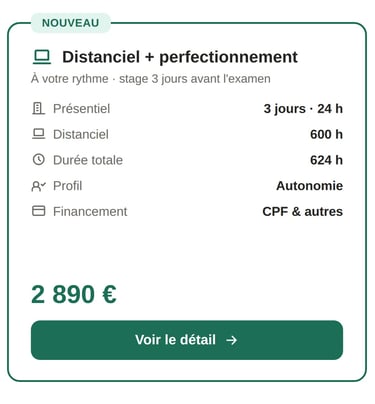Click the credit card icon beside Financement
This screenshot has width=375, height=404.
click(x=38, y=211)
